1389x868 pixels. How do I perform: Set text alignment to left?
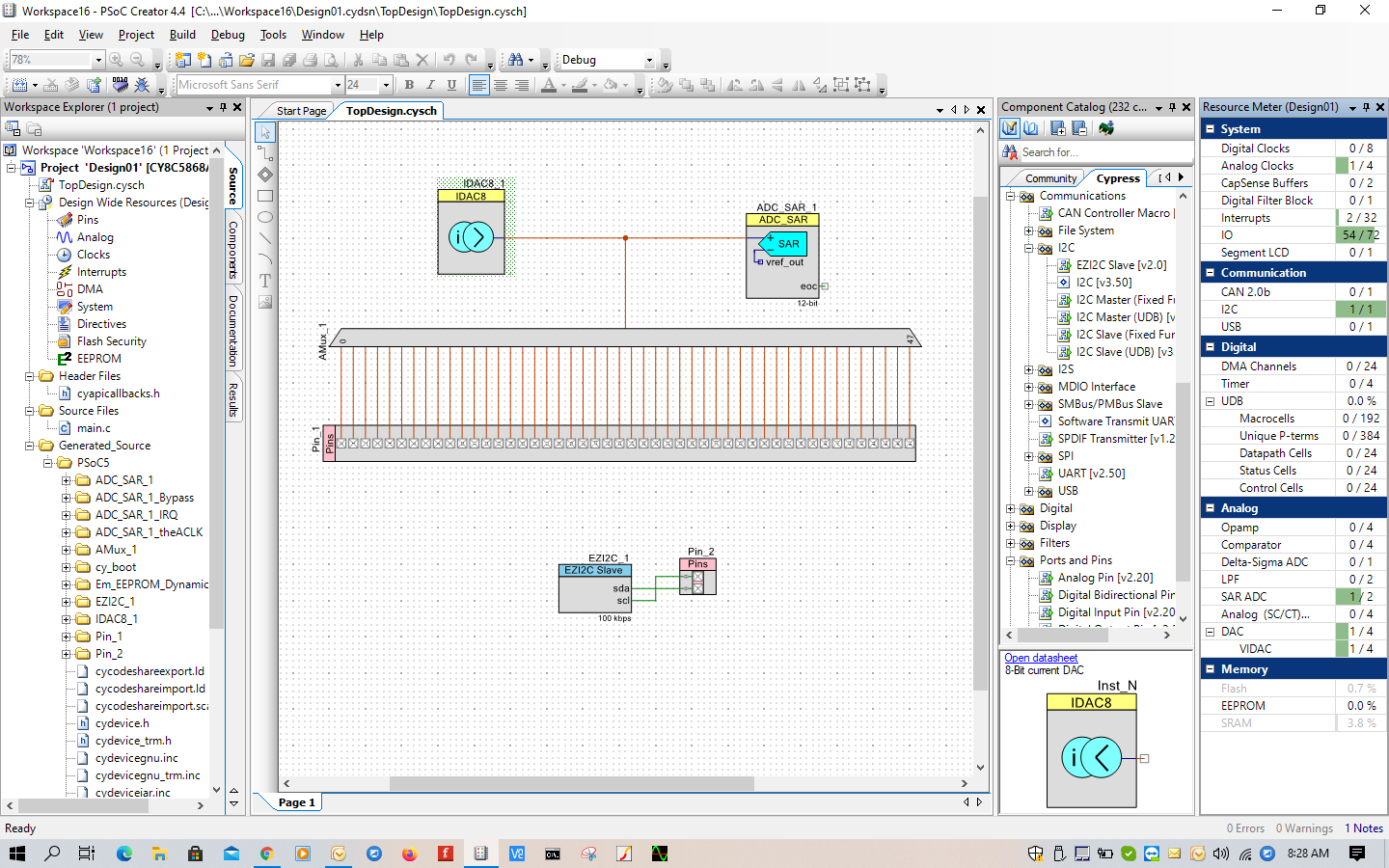(x=479, y=85)
